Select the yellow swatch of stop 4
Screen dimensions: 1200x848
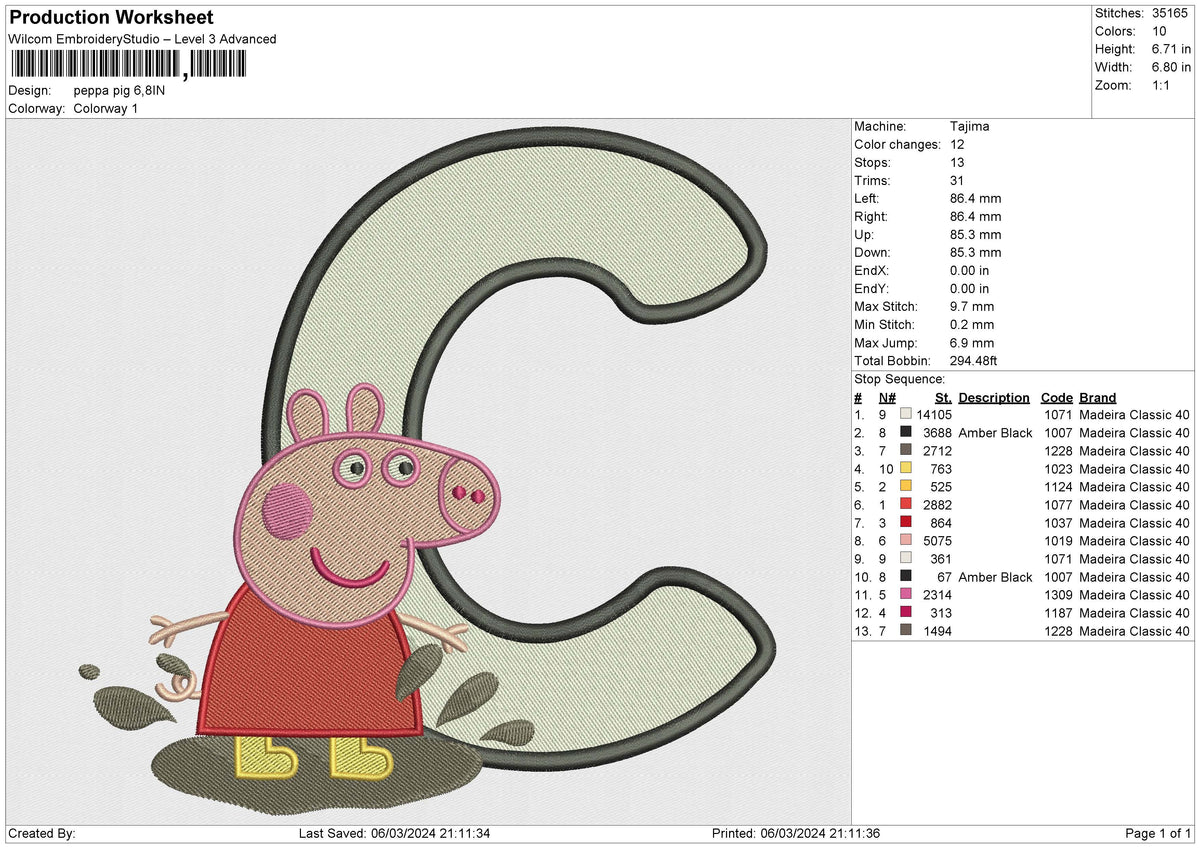click(906, 468)
